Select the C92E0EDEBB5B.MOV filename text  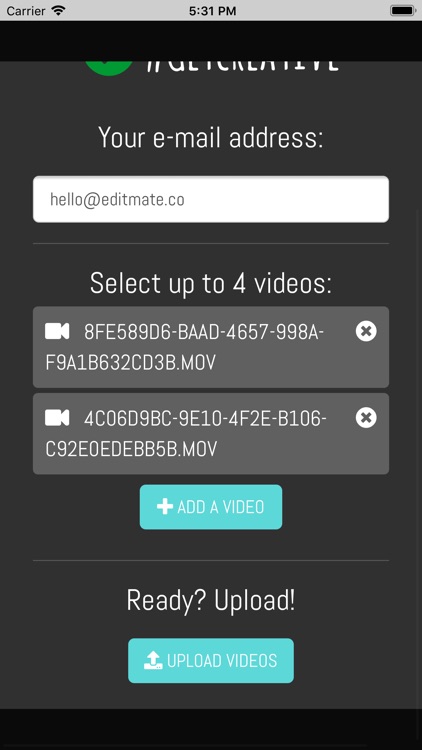click(x=131, y=449)
